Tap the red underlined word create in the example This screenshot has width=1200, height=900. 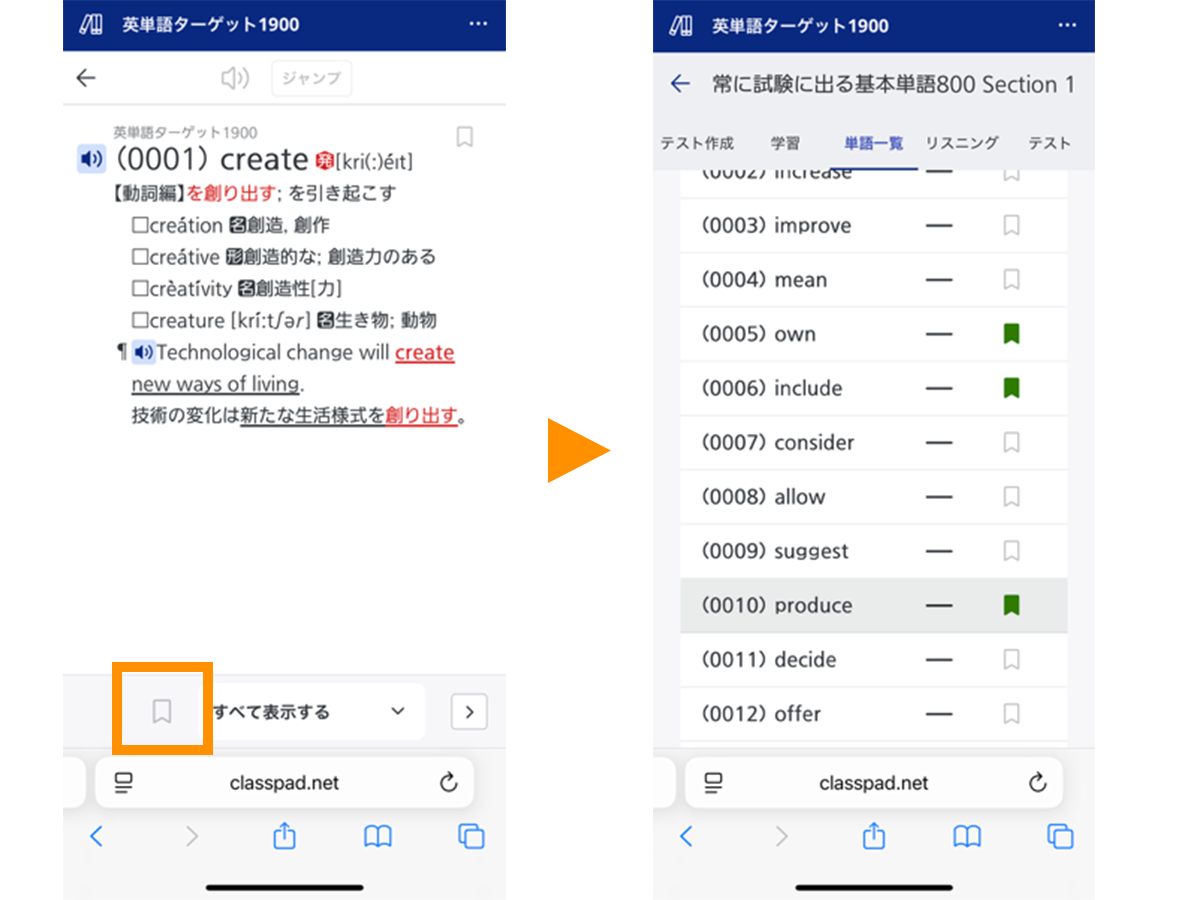(425, 353)
